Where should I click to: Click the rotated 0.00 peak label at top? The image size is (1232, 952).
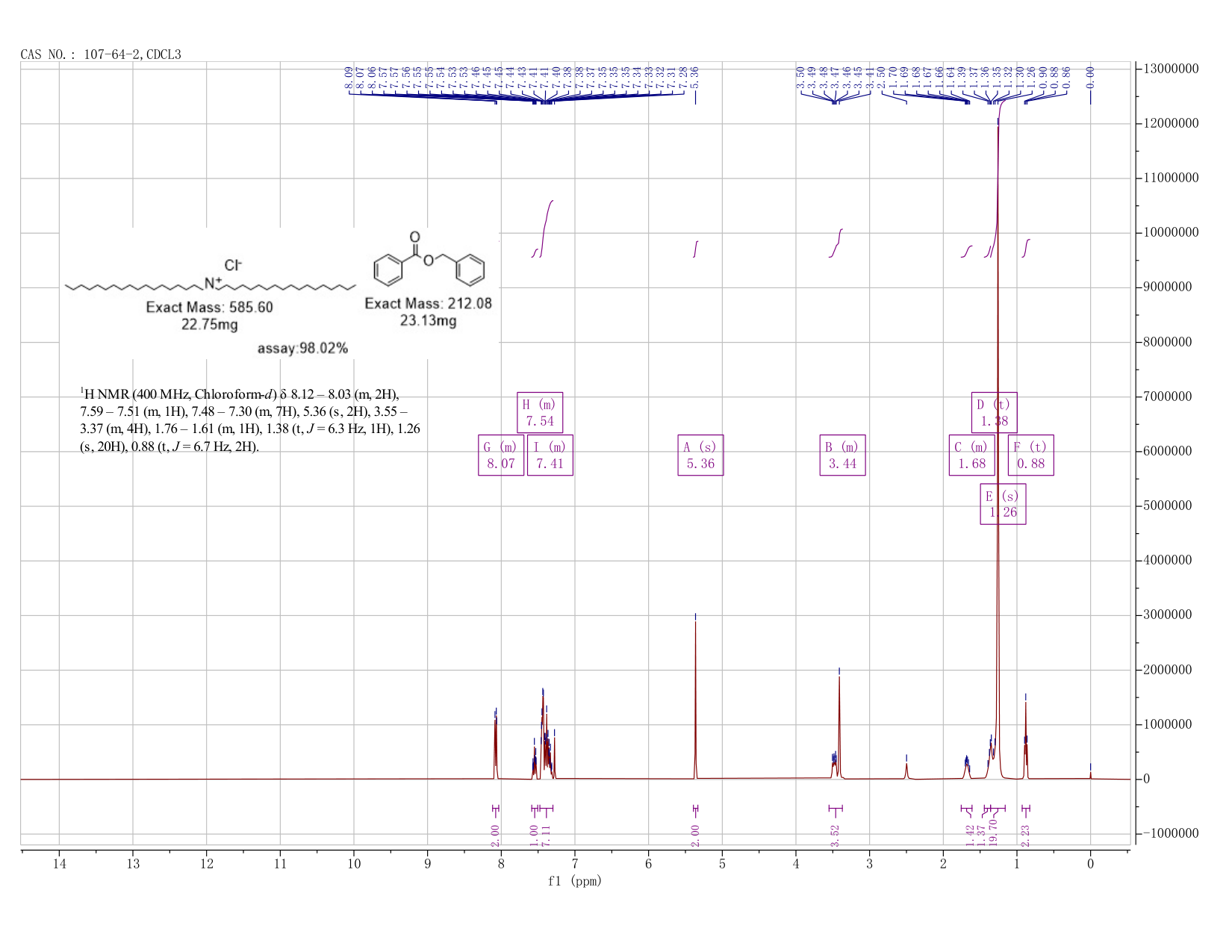click(x=1090, y=76)
